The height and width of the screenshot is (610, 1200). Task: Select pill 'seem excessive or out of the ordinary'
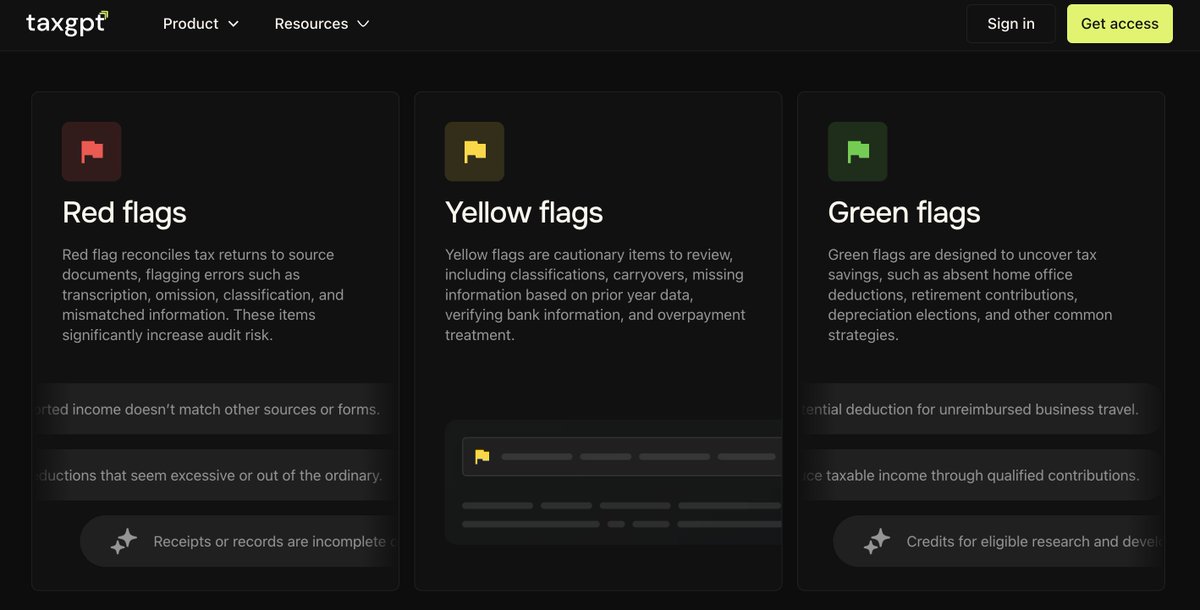216,475
